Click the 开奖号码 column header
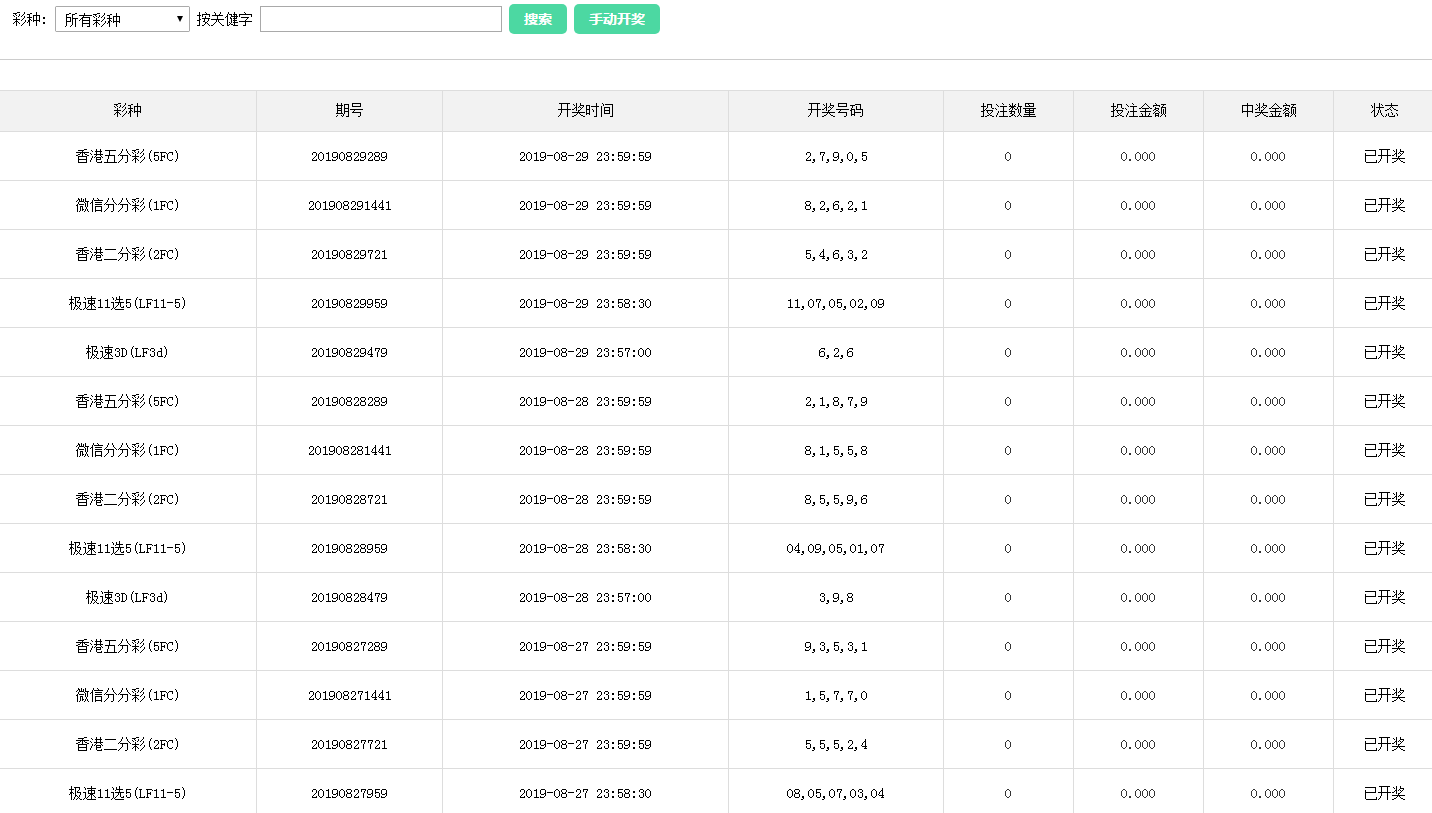Image resolution: width=1432 pixels, height=813 pixels. [x=835, y=111]
